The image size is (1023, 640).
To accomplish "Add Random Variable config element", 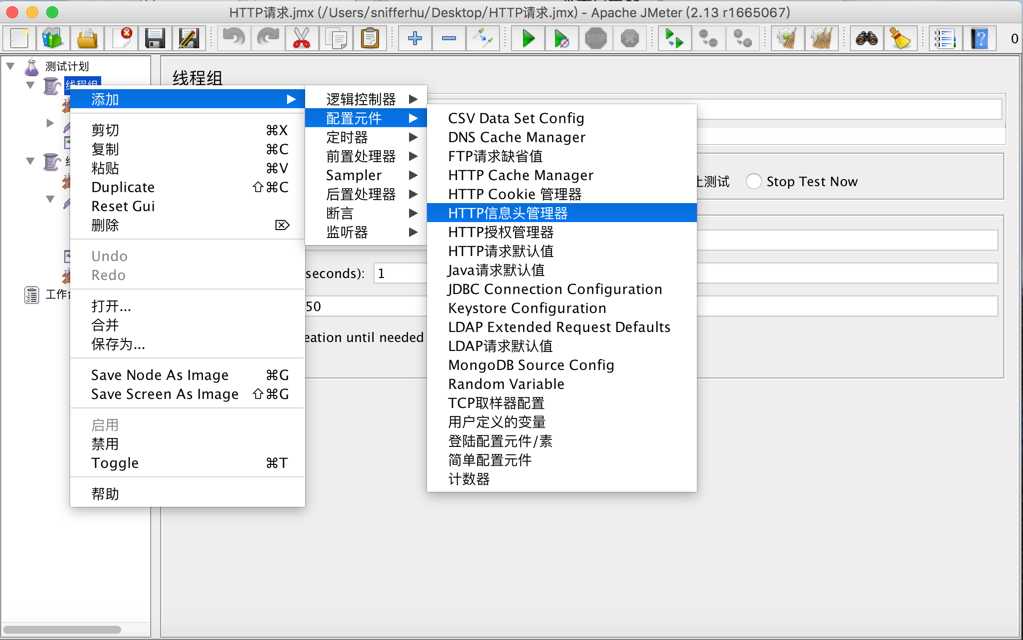I will point(562,384).
